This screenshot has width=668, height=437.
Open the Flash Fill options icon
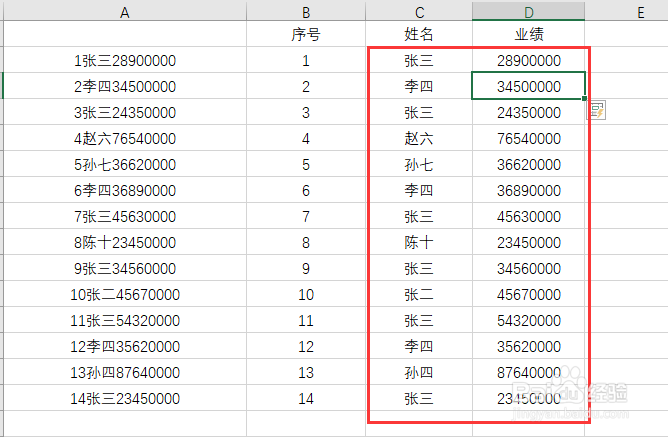pos(597,110)
